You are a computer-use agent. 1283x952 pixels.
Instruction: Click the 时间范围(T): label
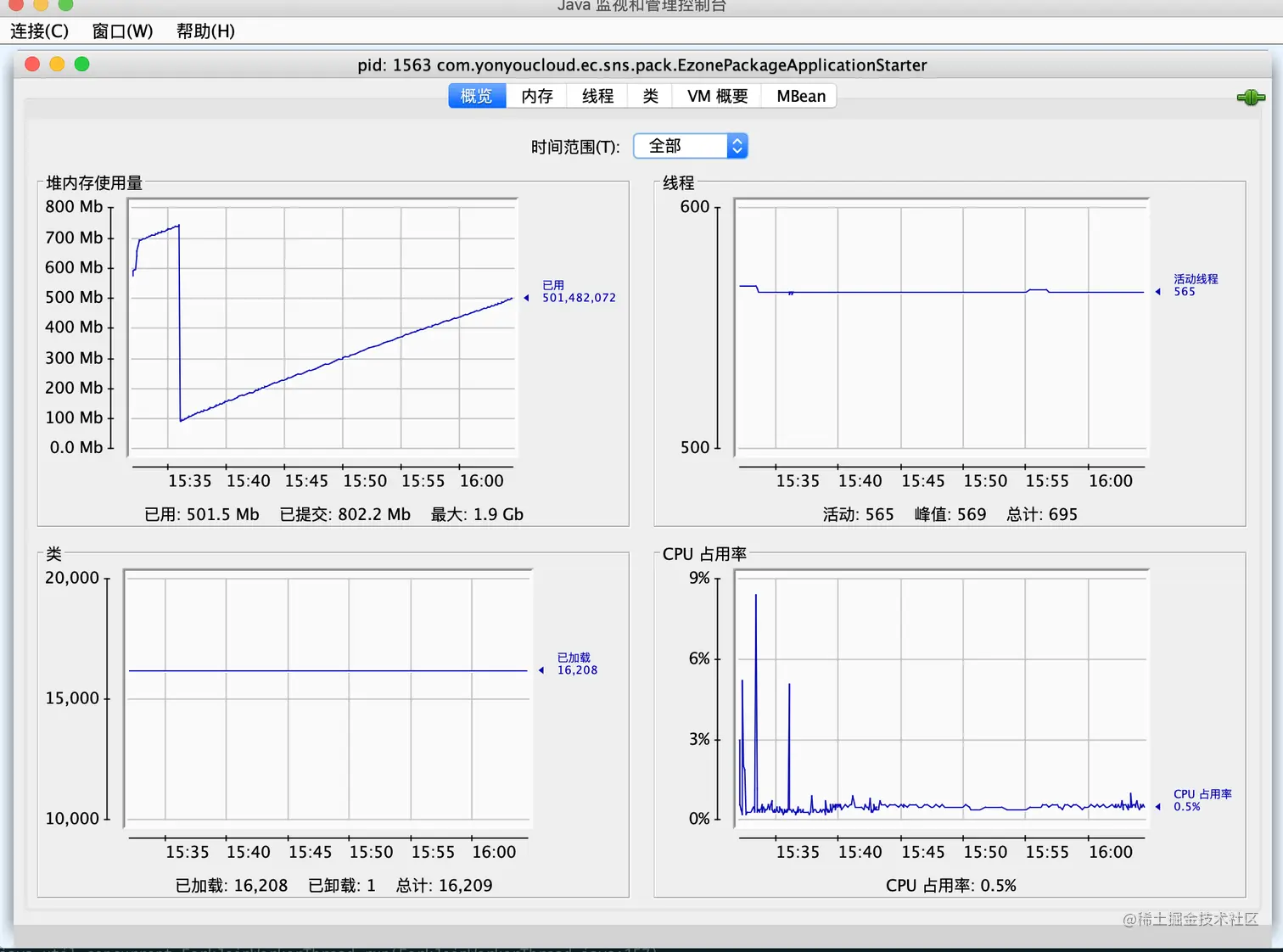(575, 147)
